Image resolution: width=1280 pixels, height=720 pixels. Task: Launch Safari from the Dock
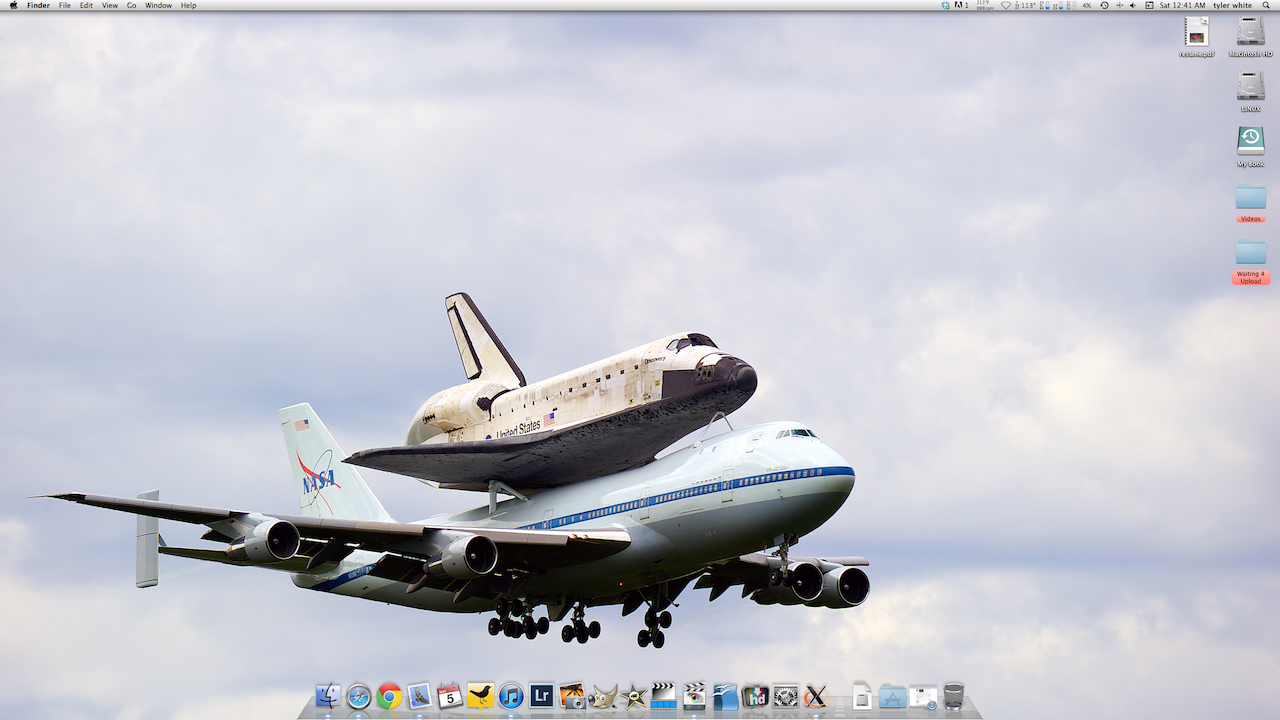tap(359, 696)
